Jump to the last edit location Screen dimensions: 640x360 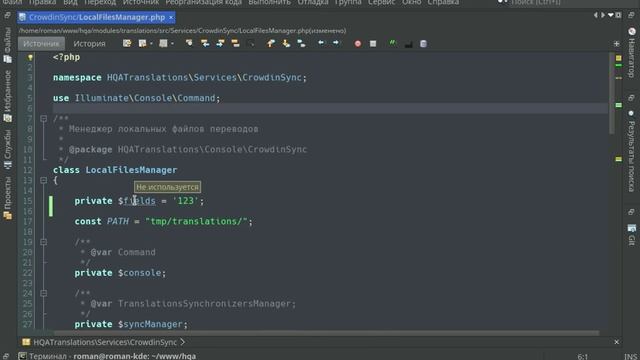pyautogui.click(x=127, y=43)
